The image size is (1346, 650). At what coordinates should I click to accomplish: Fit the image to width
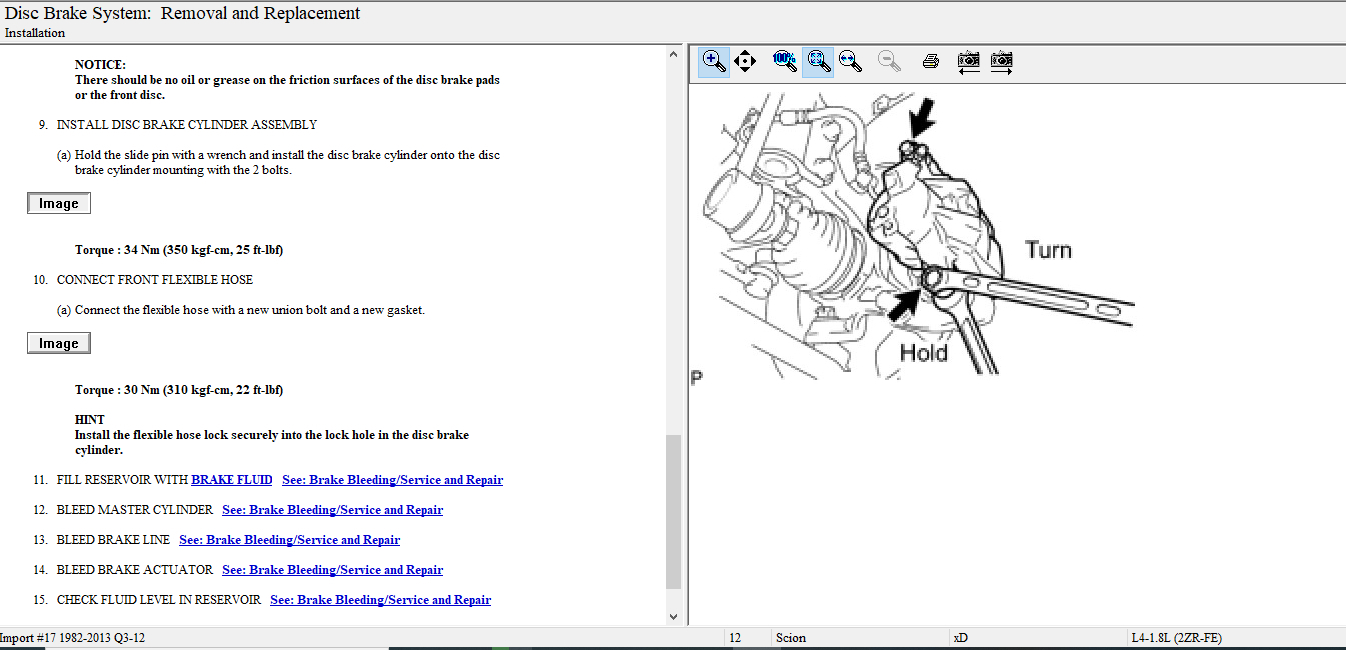850,61
